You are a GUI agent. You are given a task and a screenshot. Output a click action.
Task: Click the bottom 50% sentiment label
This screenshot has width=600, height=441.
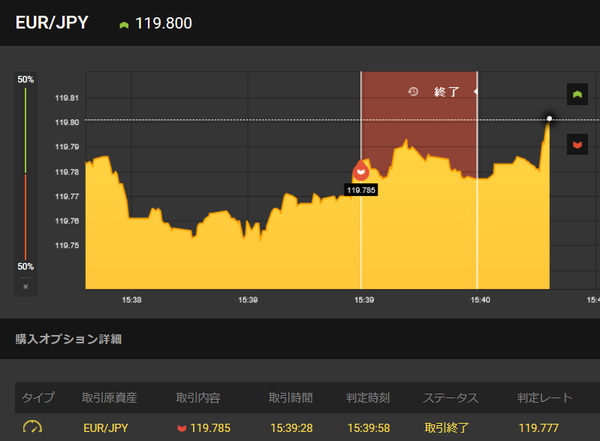(26, 266)
